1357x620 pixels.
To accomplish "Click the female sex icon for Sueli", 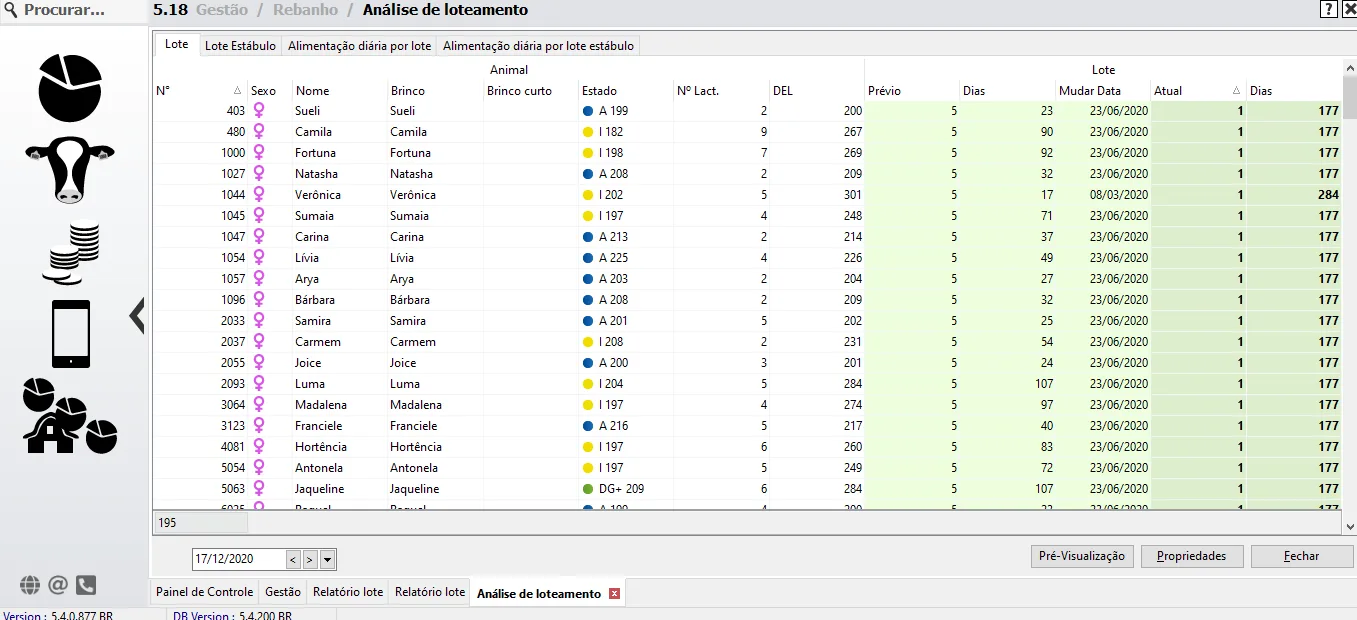I will [259, 111].
